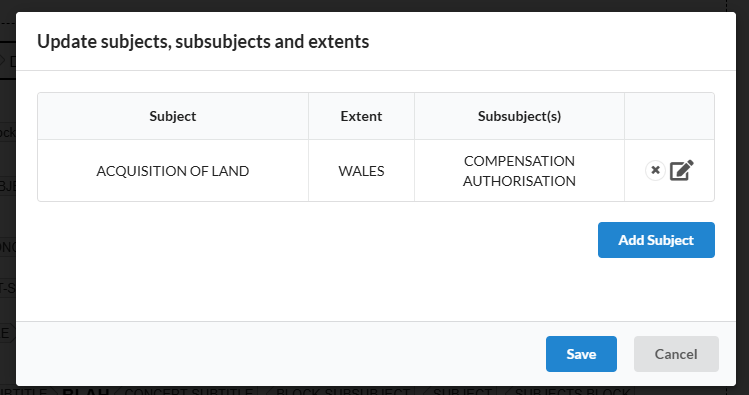Click the empty actions column header cell
Screen dimensions: 749x395
[669, 116]
